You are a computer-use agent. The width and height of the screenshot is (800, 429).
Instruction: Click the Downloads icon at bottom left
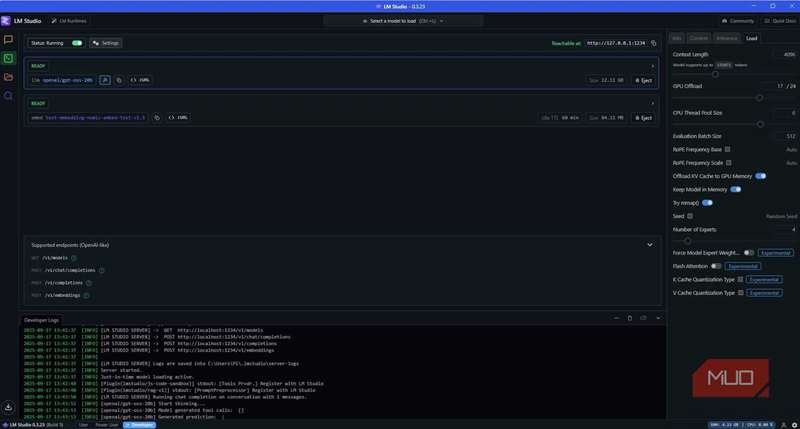coord(8,407)
